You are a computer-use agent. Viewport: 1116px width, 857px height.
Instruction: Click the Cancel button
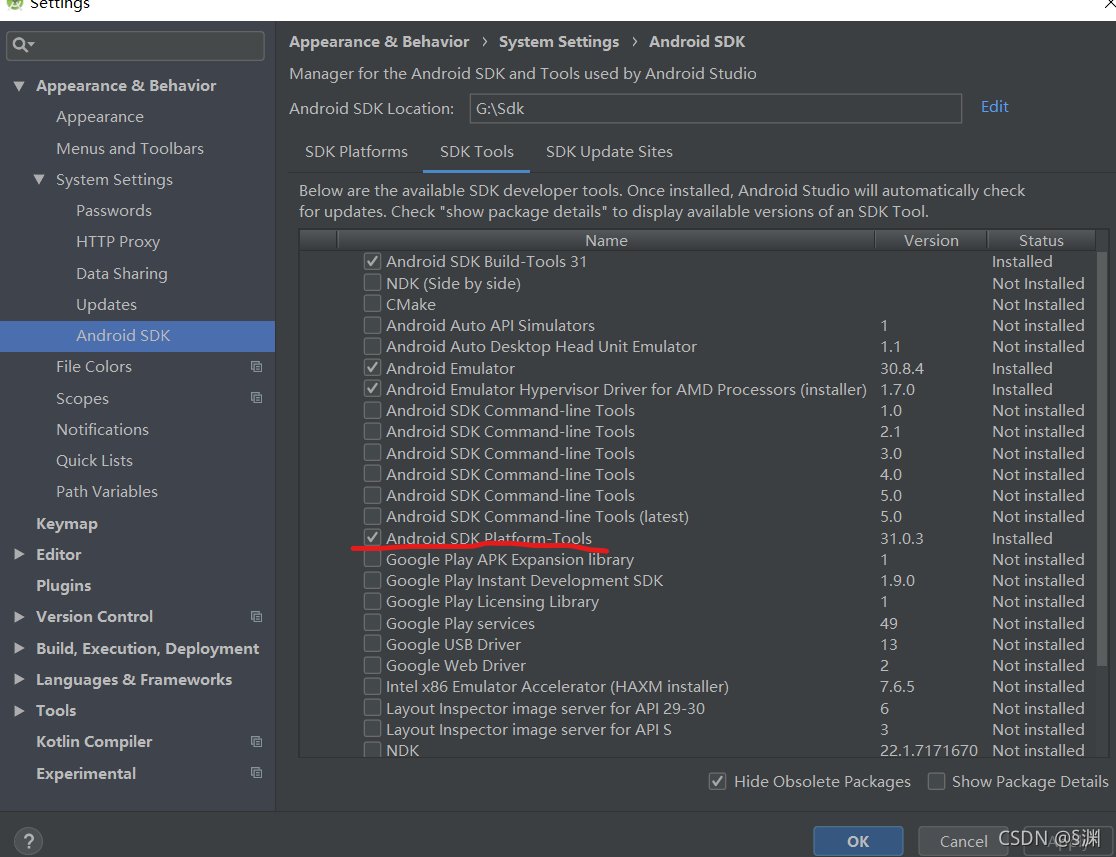(x=962, y=841)
